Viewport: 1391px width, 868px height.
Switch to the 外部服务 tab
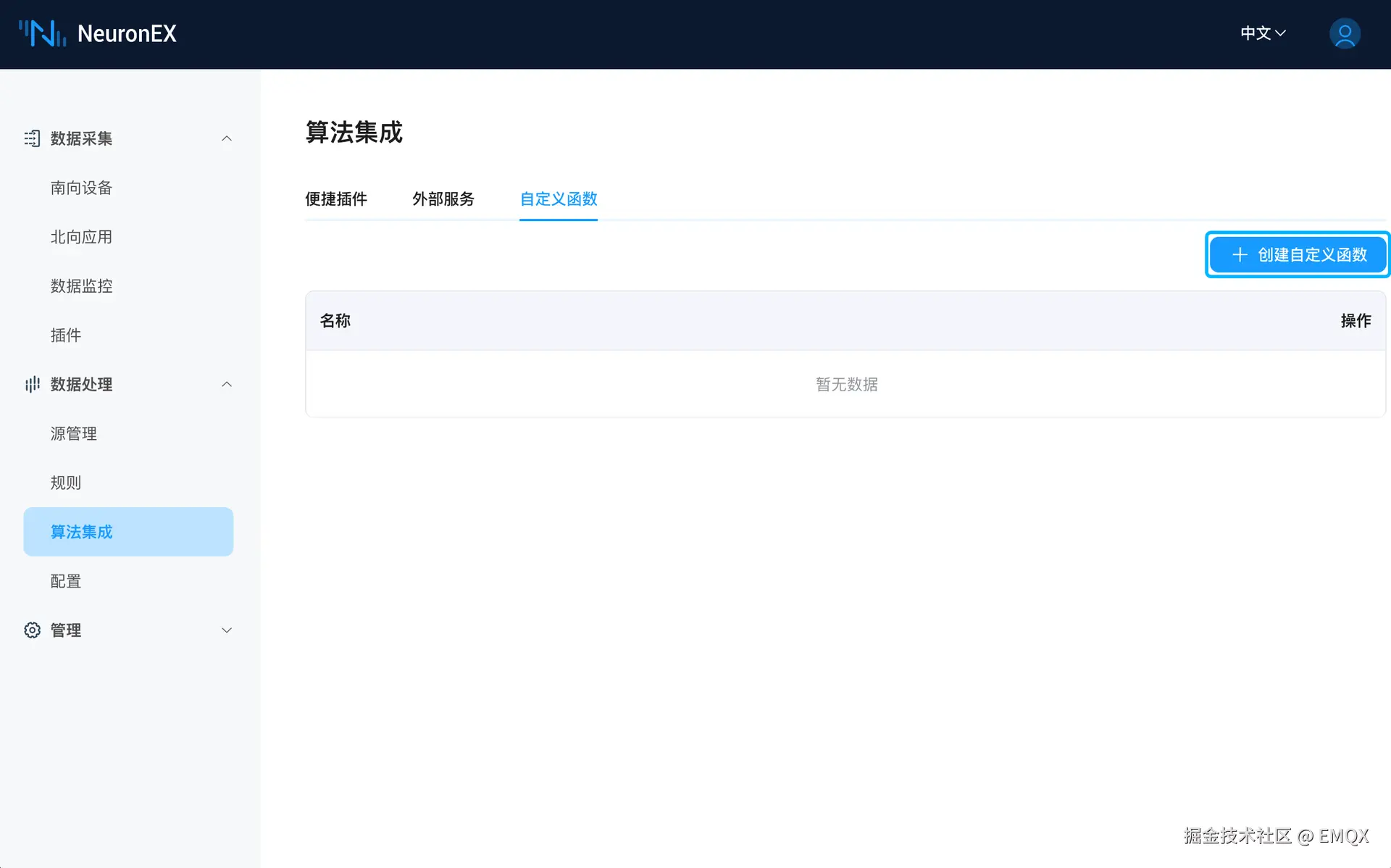[443, 199]
